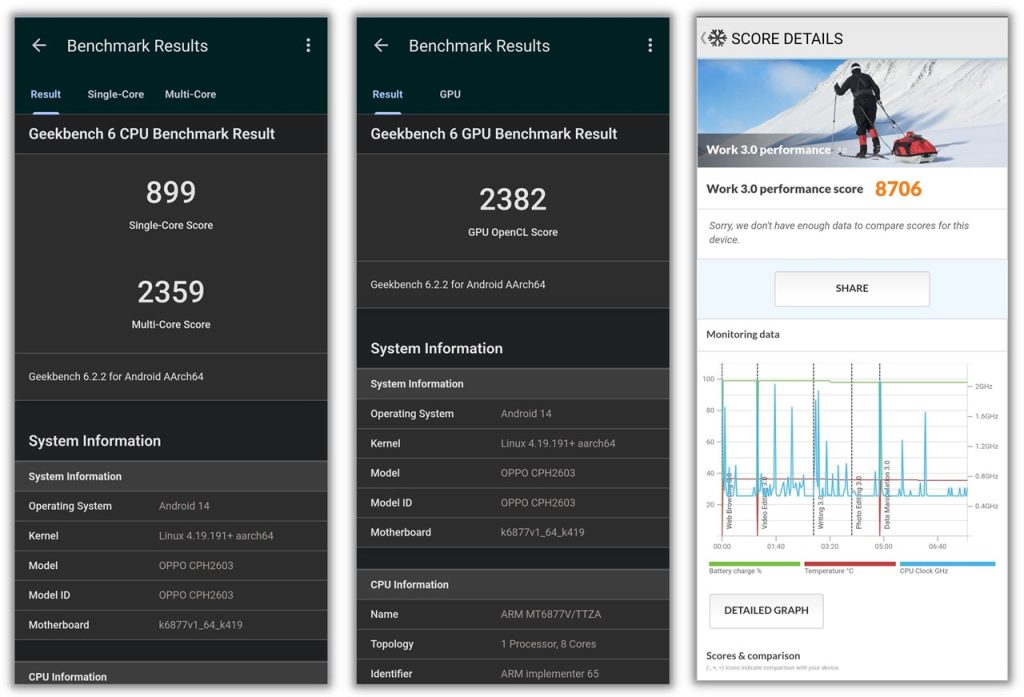Click the red Temperature legend swatch
Image resolution: width=1024 pixels, height=697 pixels.
tap(850, 564)
